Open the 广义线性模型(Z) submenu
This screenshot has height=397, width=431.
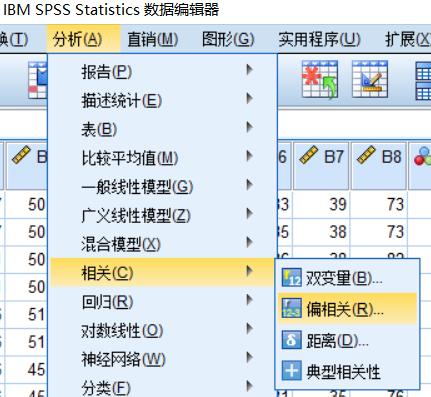[x=163, y=215]
